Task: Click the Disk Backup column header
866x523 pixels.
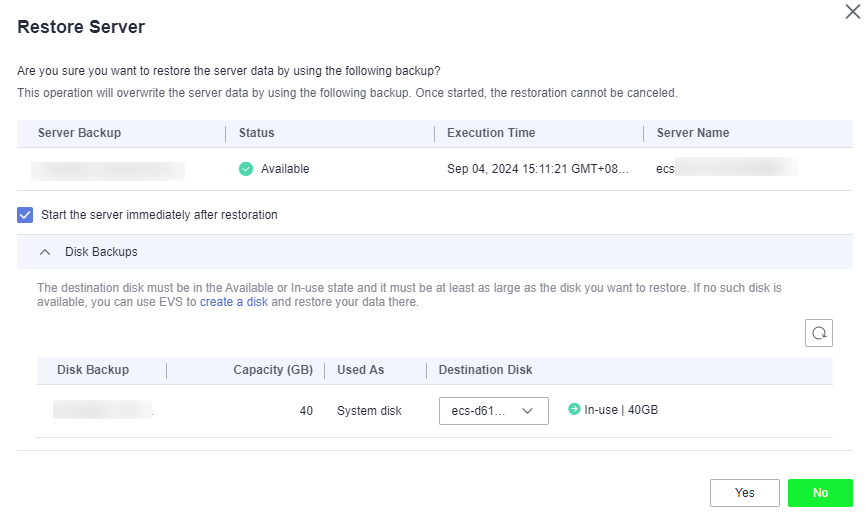Action: pyautogui.click(x=93, y=370)
